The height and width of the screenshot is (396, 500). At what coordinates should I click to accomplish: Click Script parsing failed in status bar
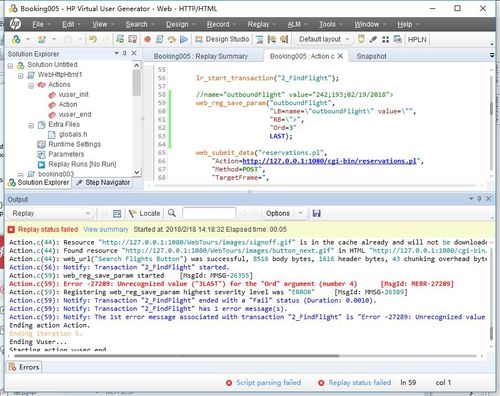[x=269, y=383]
